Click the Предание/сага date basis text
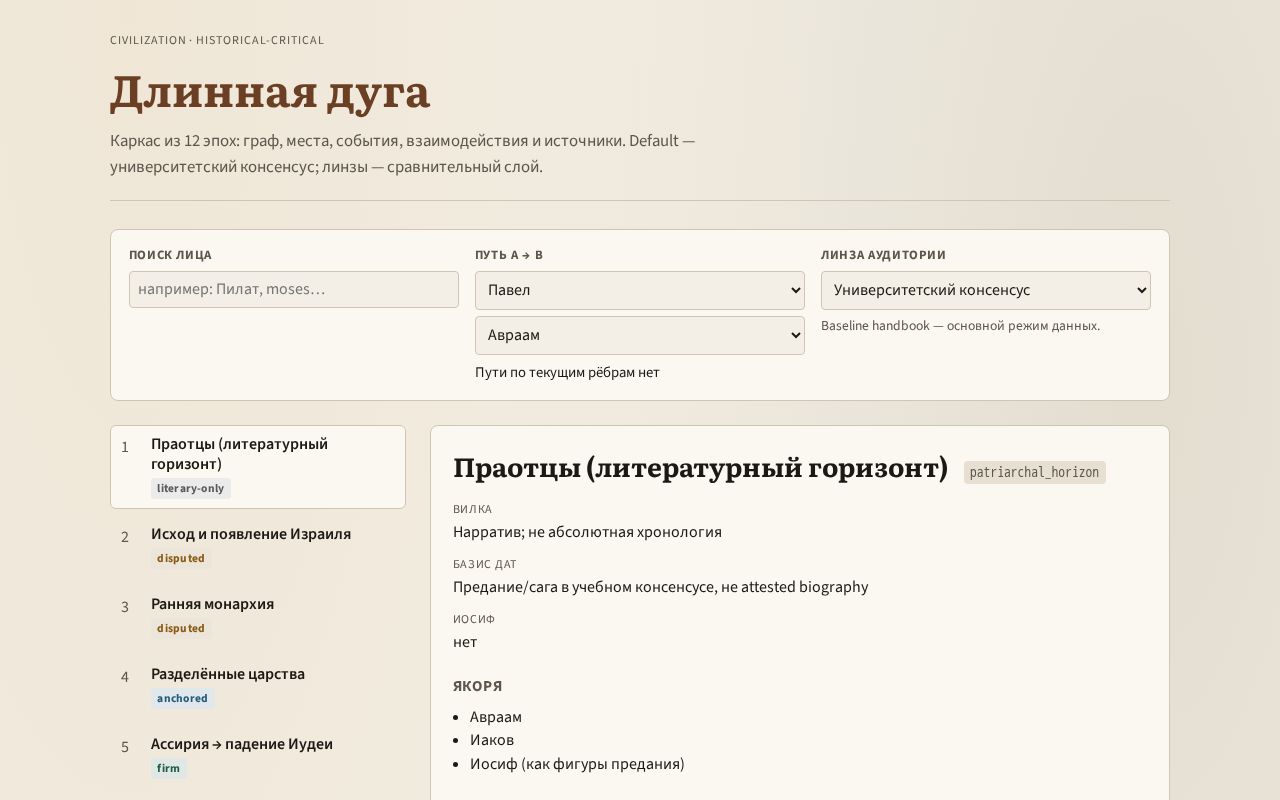The height and width of the screenshot is (800, 1280). [x=660, y=587]
